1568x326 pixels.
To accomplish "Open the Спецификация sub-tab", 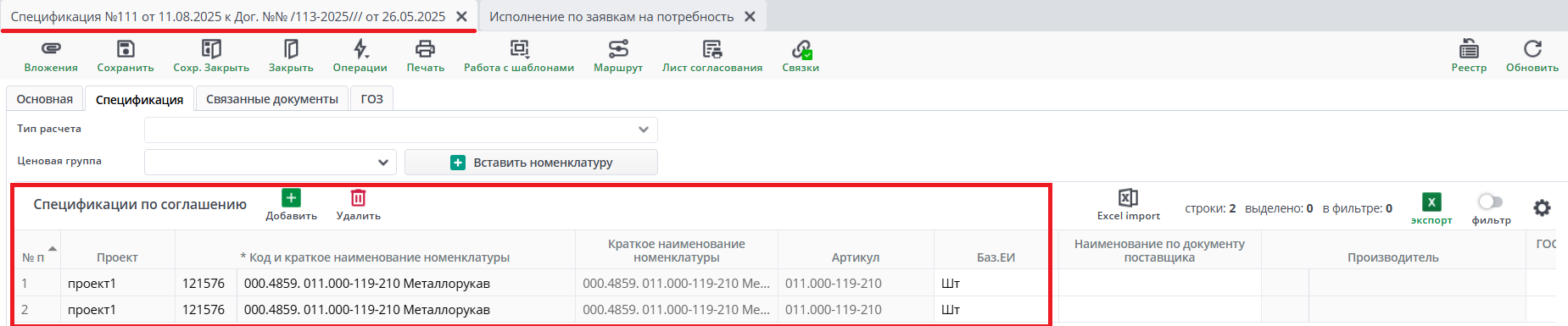I will pos(139,99).
